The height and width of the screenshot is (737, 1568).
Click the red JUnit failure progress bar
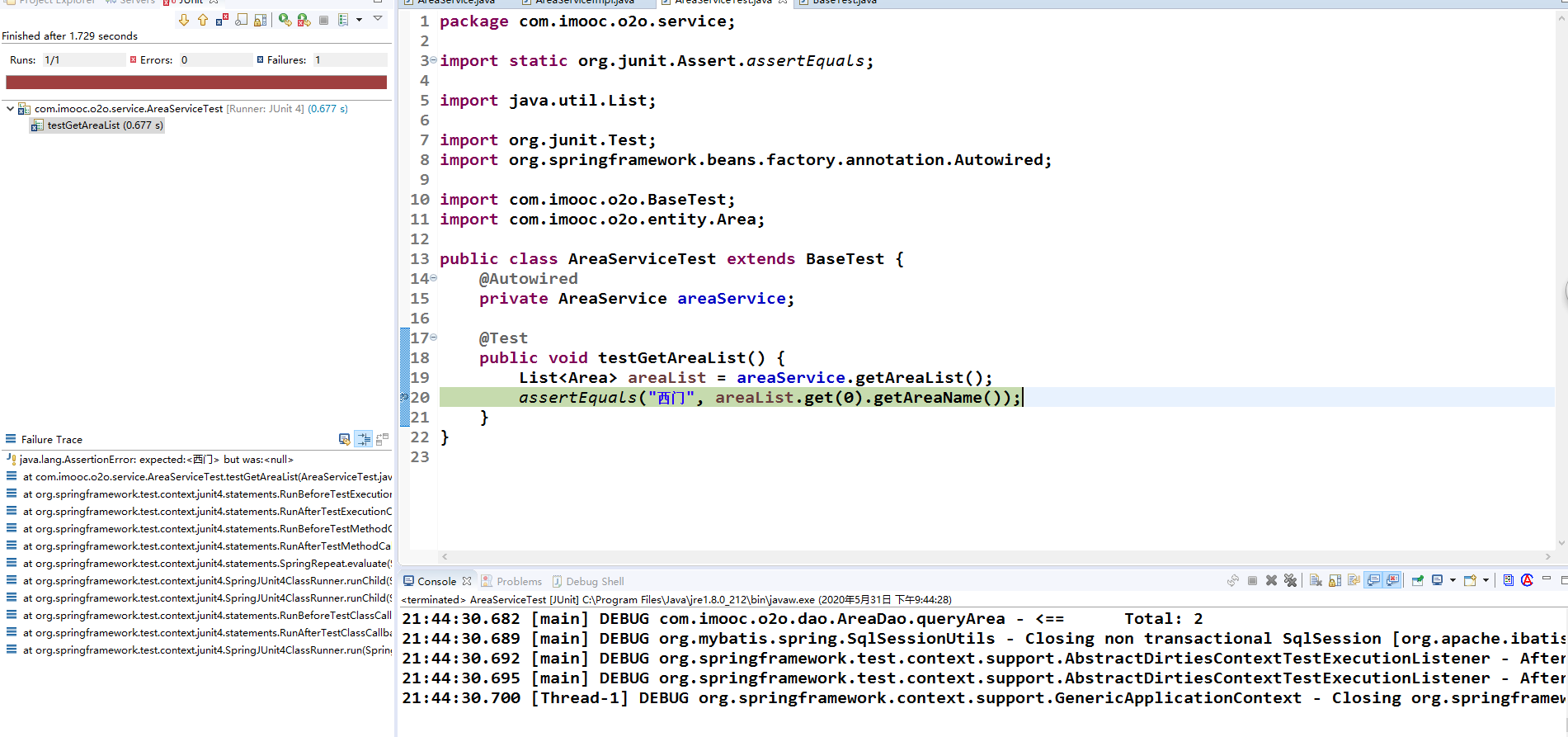pos(196,83)
